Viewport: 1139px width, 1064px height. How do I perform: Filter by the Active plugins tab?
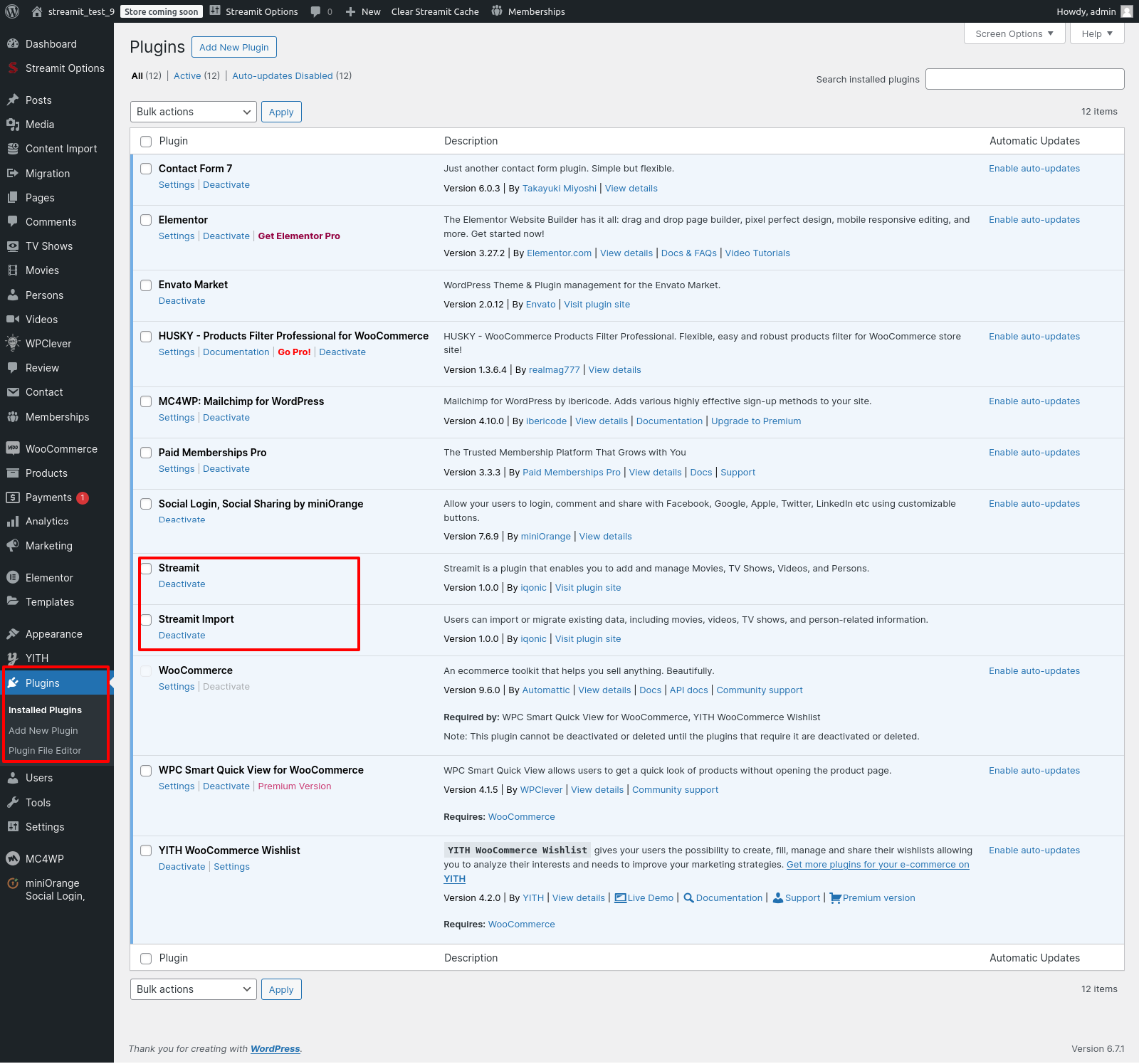[x=187, y=76]
